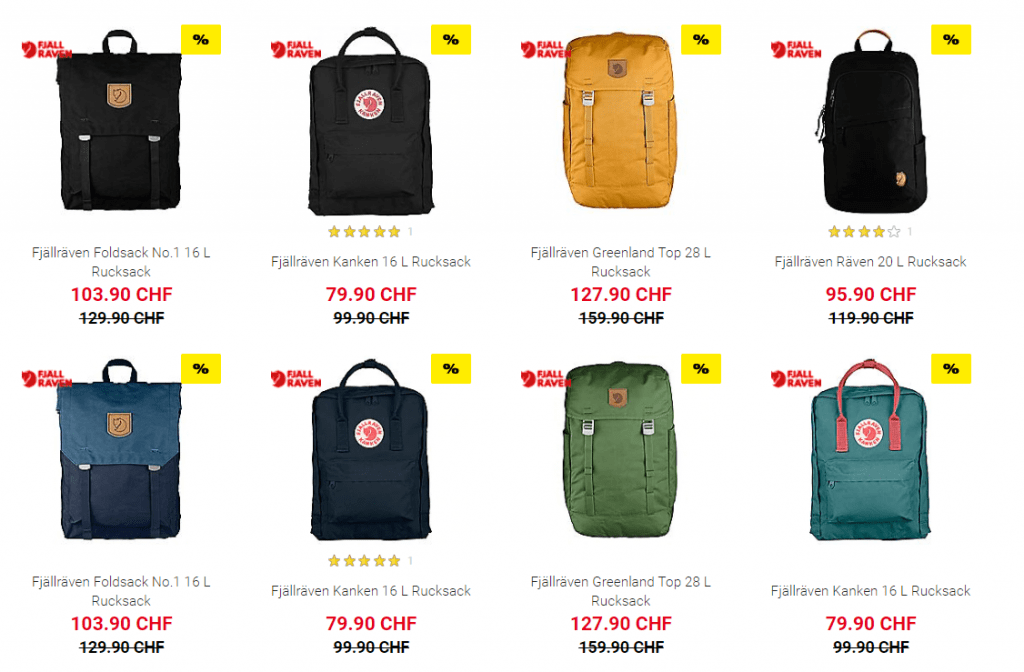Open the teal Kanken with pink handles image
The height and width of the screenshot is (672, 1024).
(870, 449)
